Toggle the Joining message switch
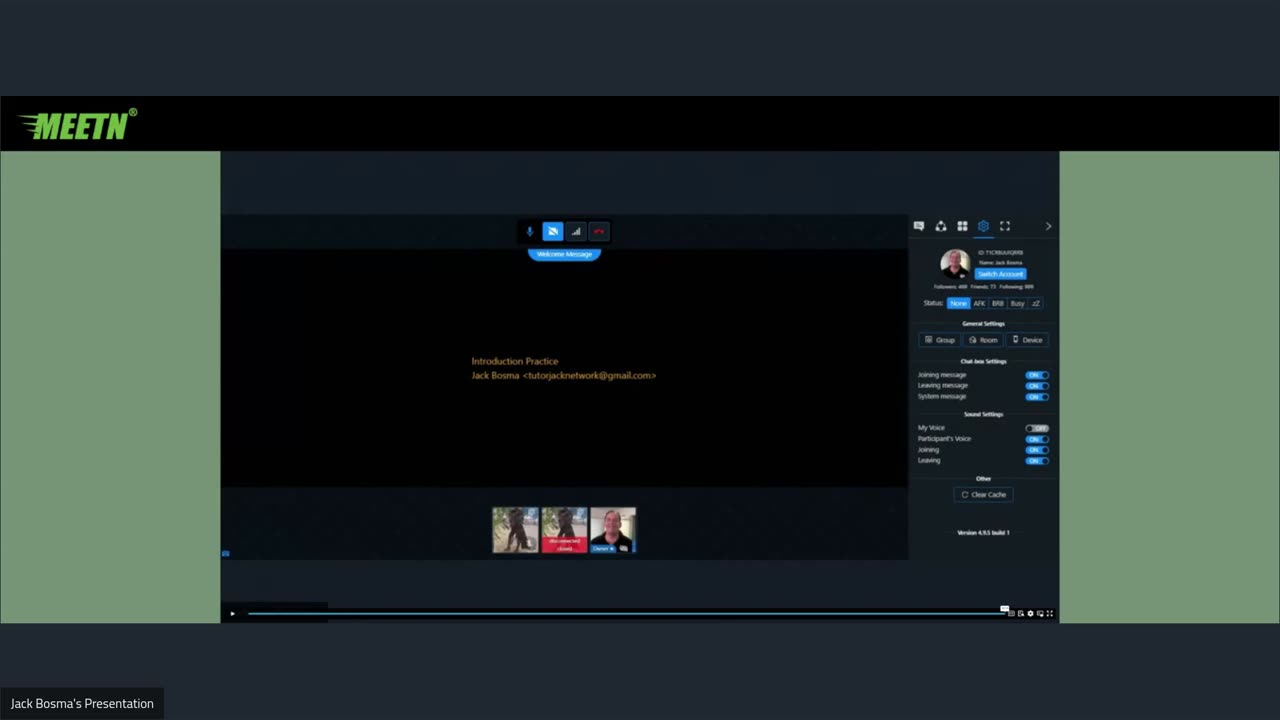 coord(1037,375)
